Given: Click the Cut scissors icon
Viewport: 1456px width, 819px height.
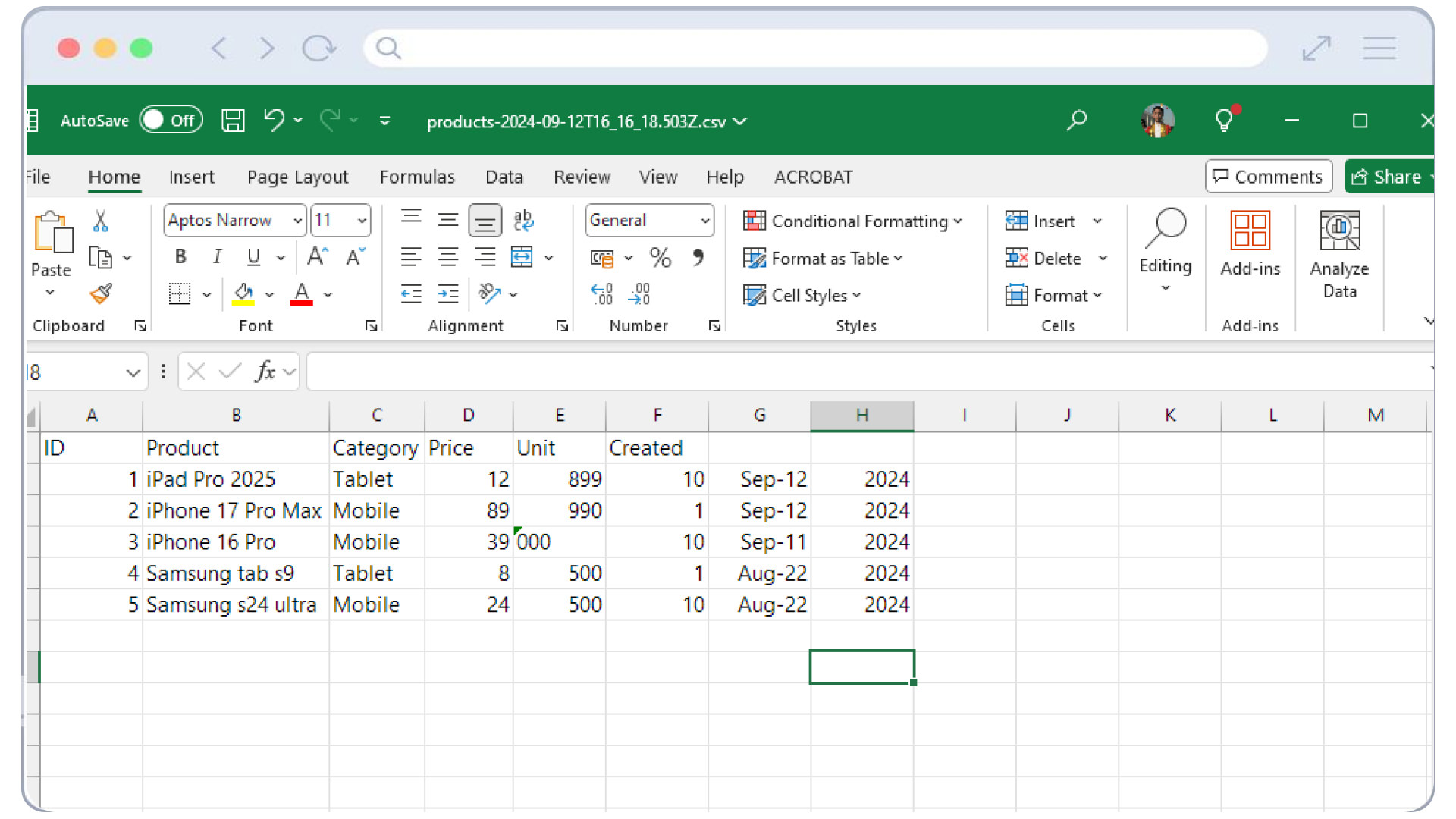Looking at the screenshot, I should click(100, 221).
